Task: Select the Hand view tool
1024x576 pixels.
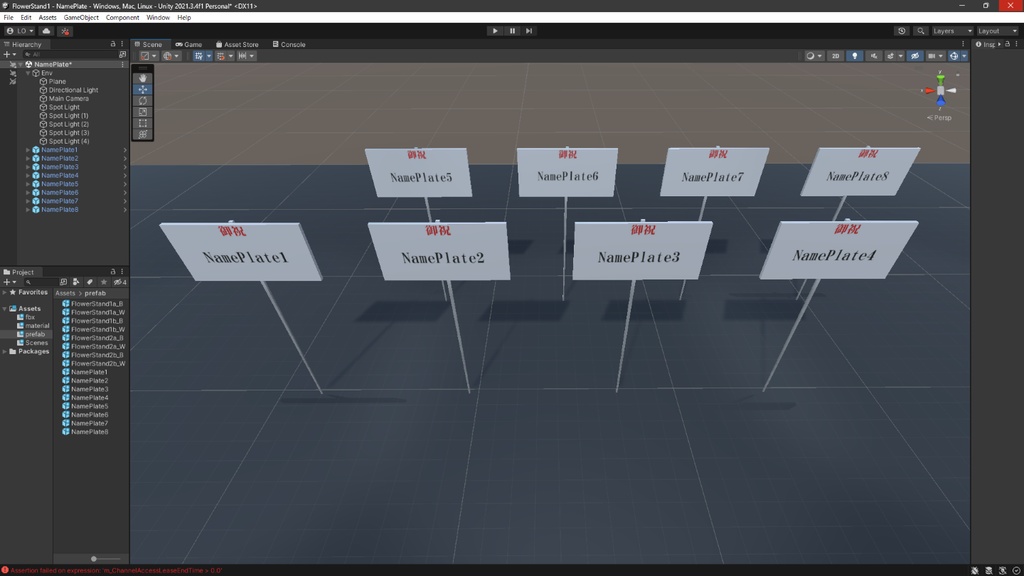Action: pyautogui.click(x=142, y=78)
